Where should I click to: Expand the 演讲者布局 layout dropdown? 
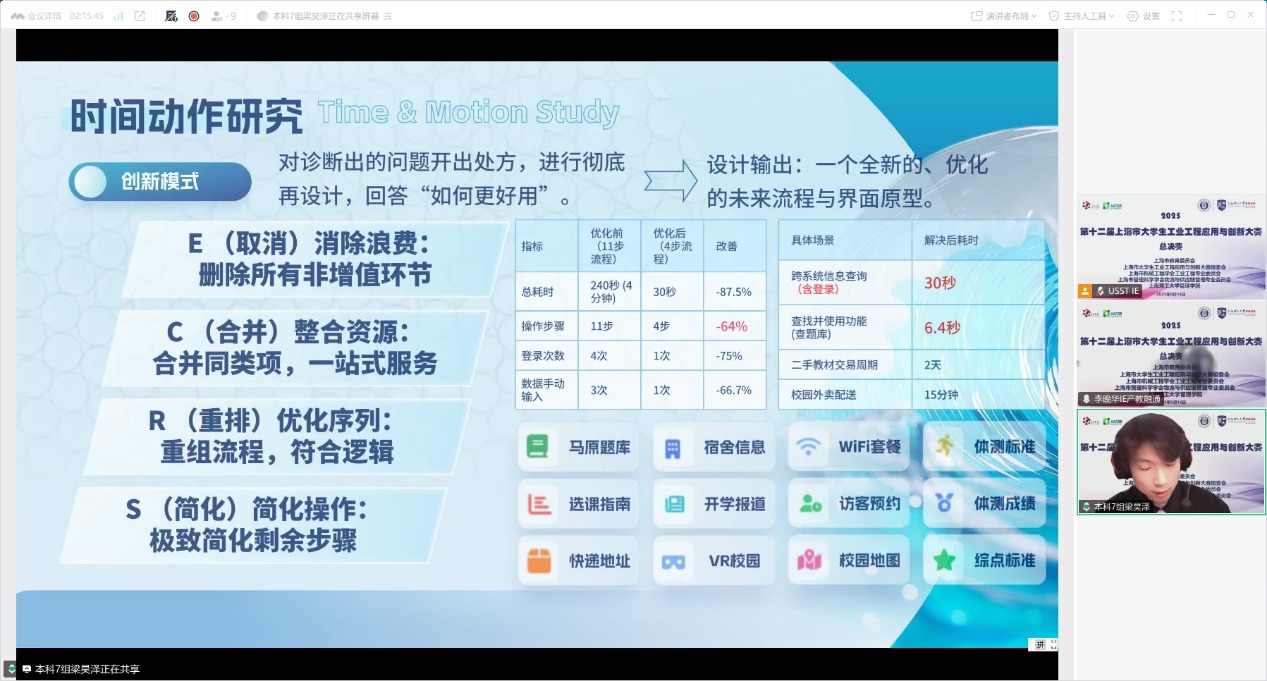click(x=1003, y=16)
